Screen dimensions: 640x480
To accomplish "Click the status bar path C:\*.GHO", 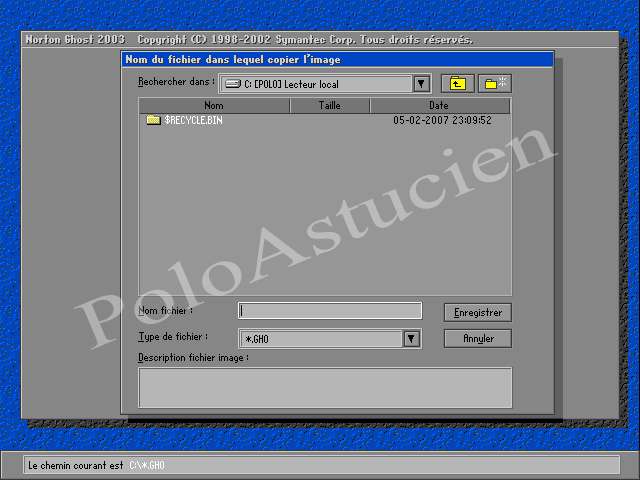I will [x=147, y=466].
